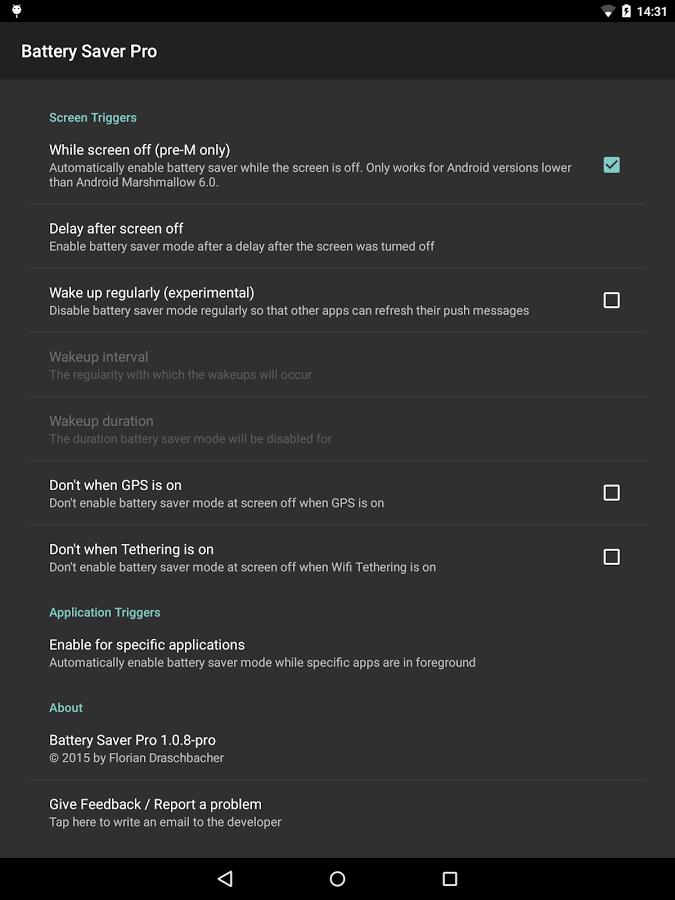
Task: Tap the 14:31 clock in status bar
Action: pos(651,11)
